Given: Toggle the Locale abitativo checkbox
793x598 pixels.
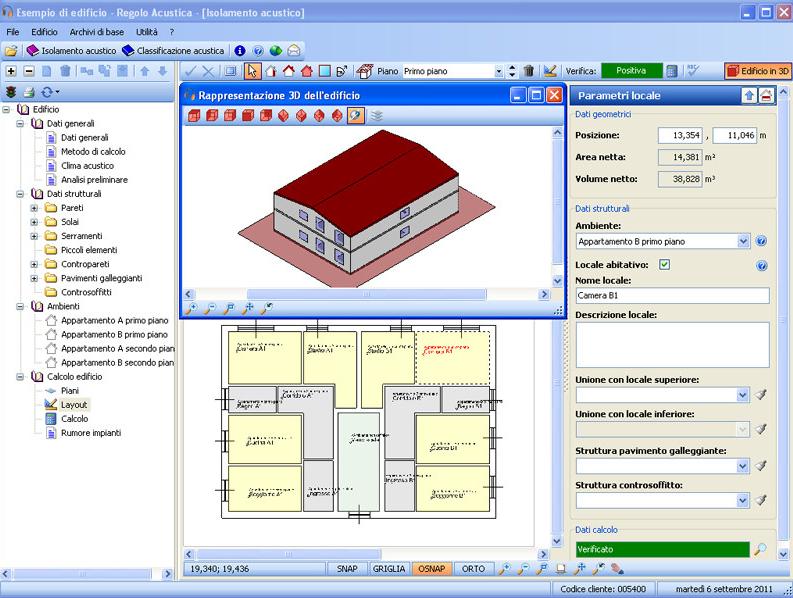Looking at the screenshot, I should (x=664, y=265).
